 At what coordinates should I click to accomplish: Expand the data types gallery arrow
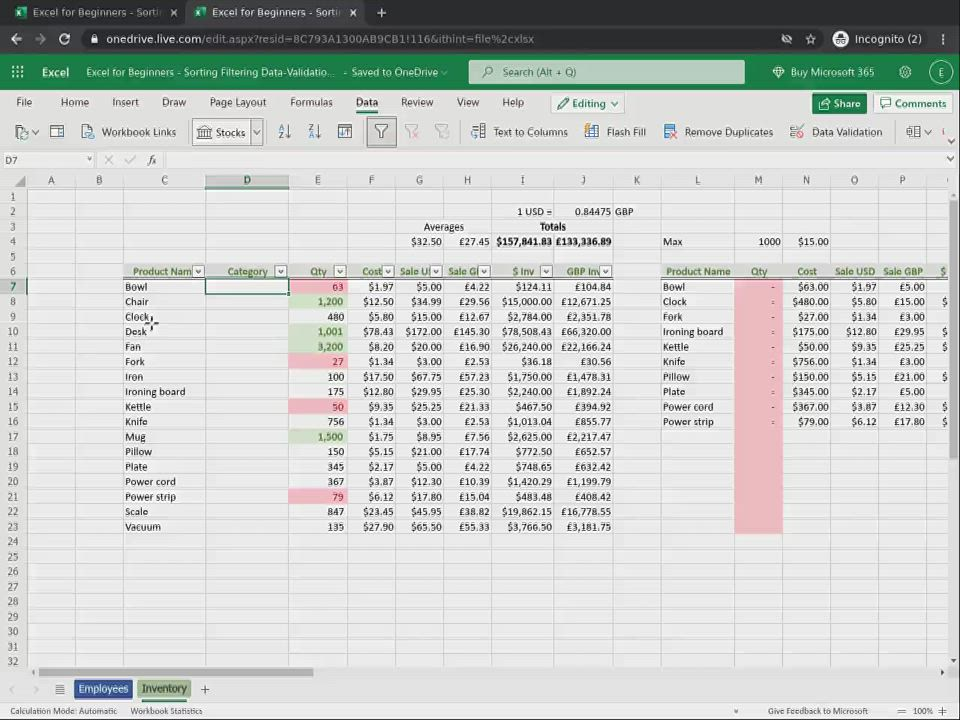tap(257, 132)
